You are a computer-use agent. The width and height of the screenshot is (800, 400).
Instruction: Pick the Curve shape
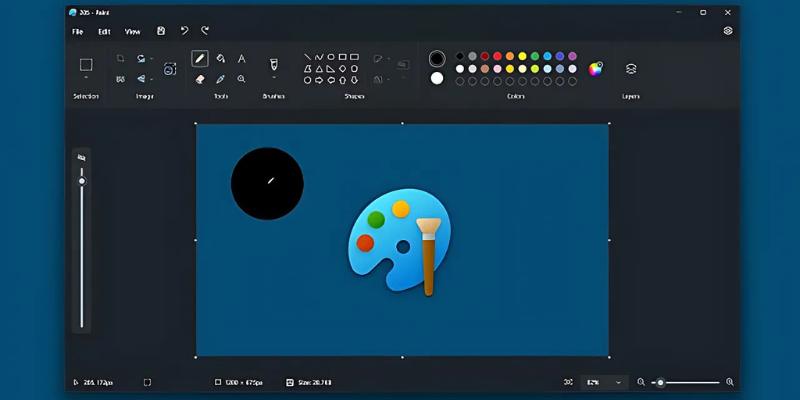[319, 57]
